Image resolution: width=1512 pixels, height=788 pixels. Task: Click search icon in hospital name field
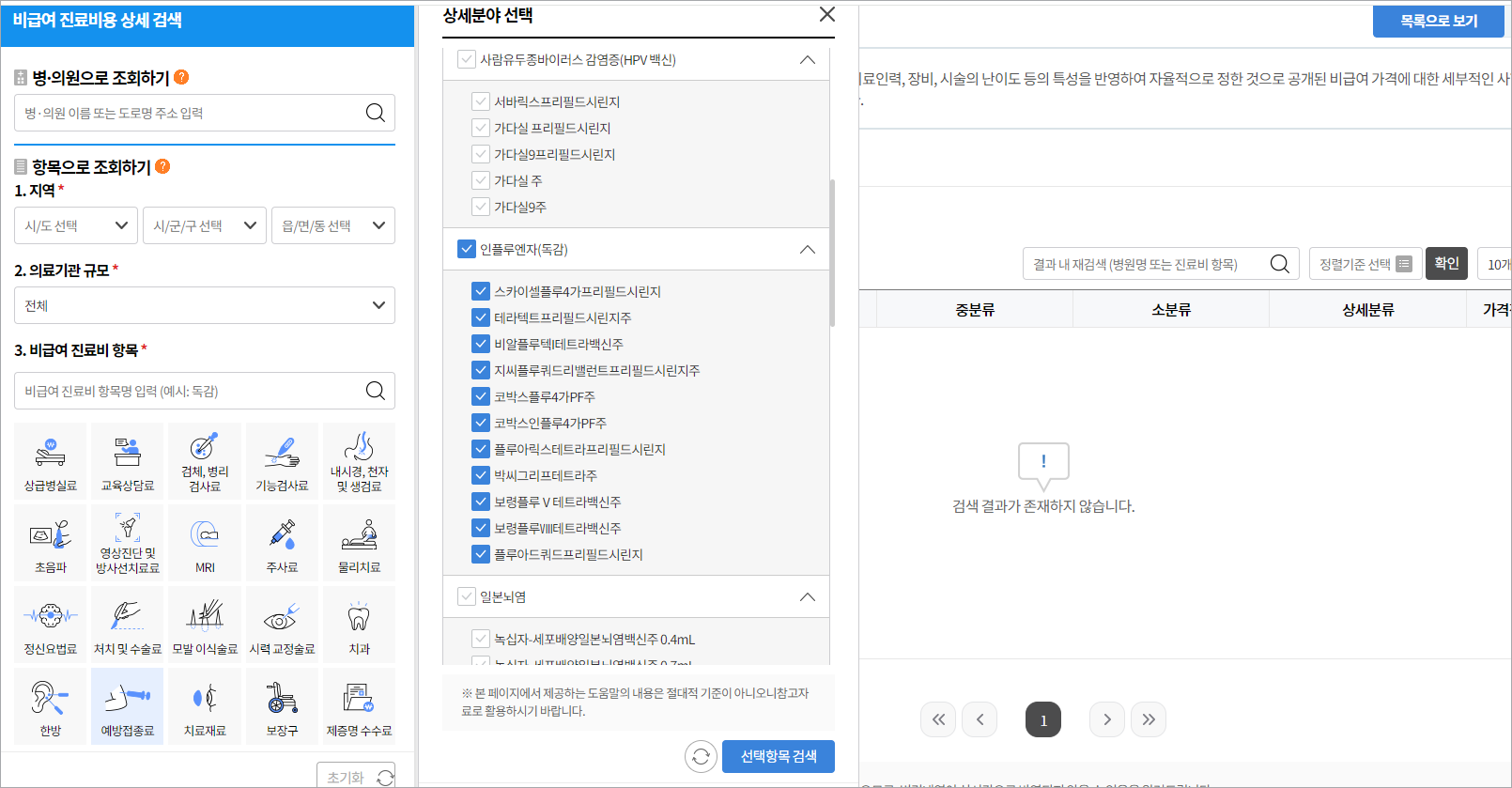coord(376,113)
